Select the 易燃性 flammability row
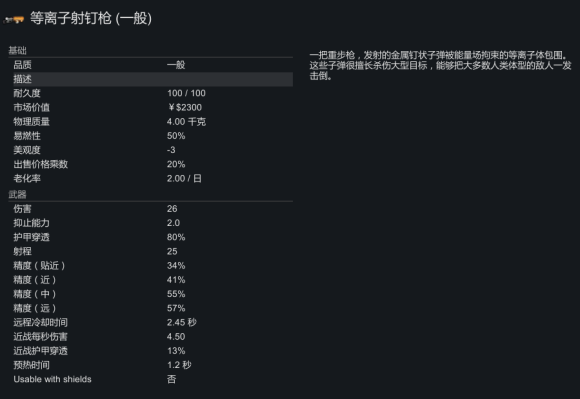 [151, 136]
